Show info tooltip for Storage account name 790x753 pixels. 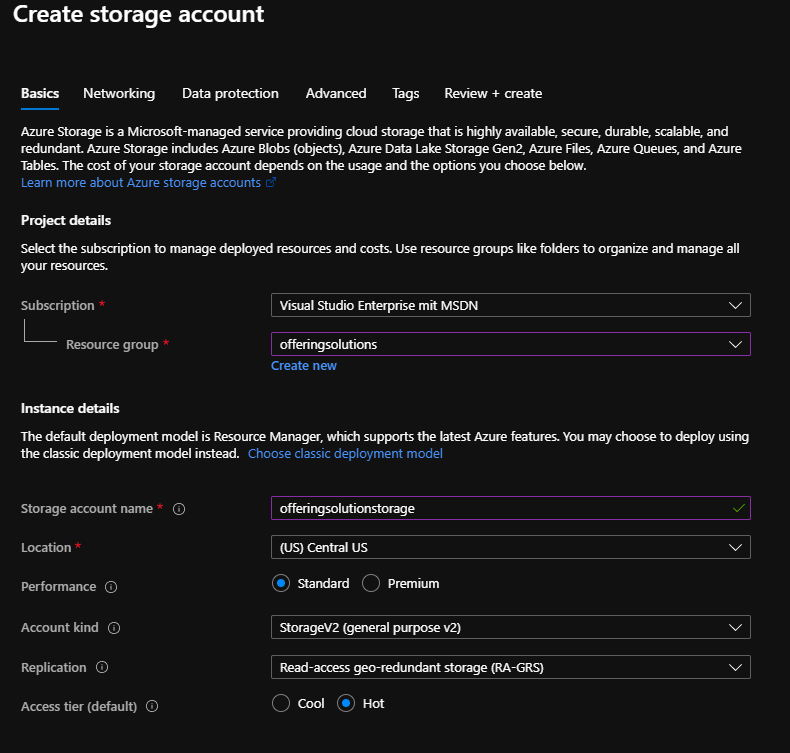[x=179, y=509]
